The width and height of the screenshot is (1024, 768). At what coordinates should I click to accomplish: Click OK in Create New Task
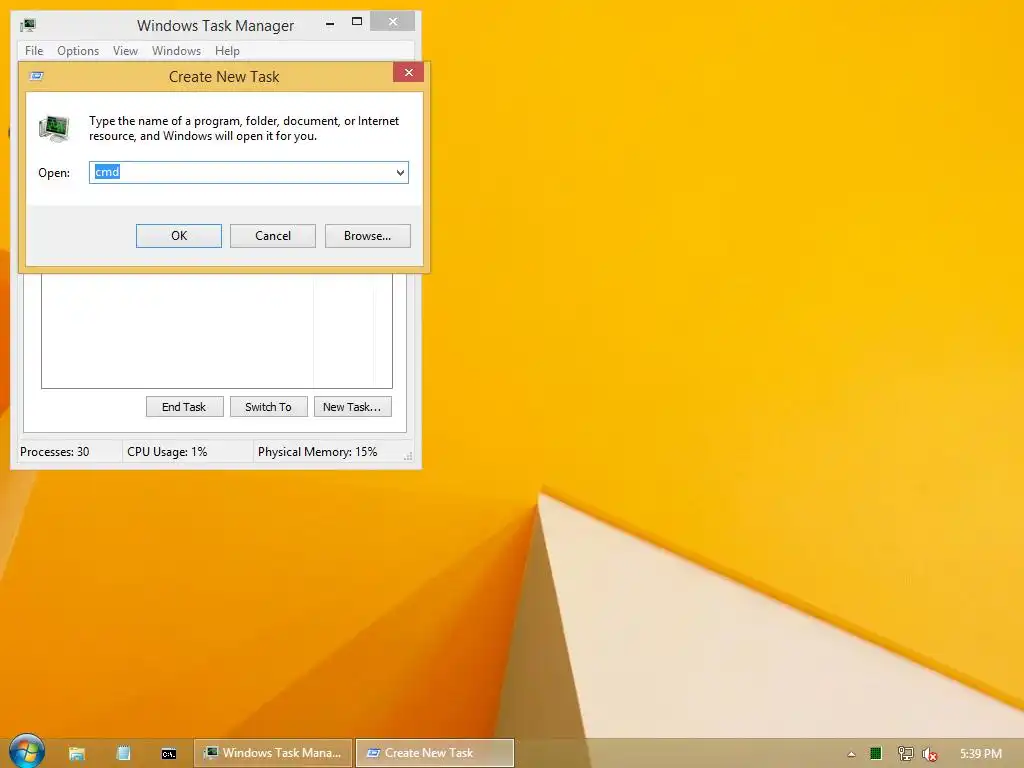(x=179, y=236)
